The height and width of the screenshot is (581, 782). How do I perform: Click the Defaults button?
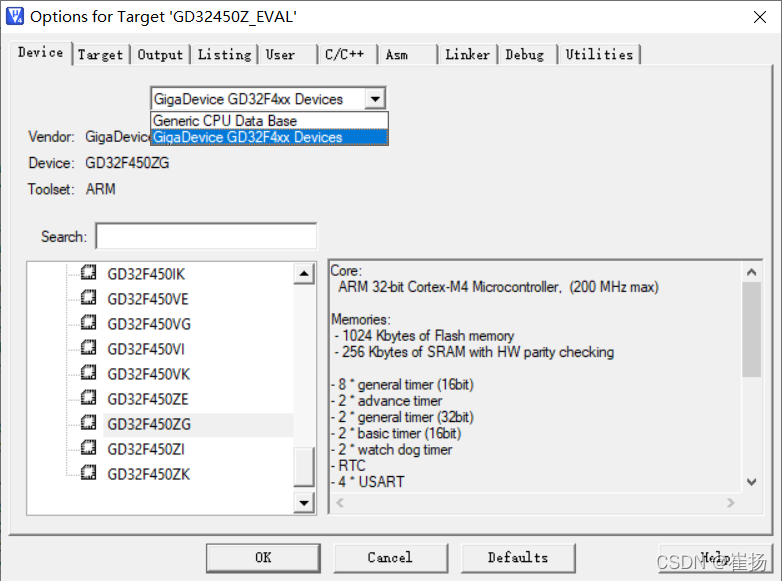pyautogui.click(x=518, y=558)
